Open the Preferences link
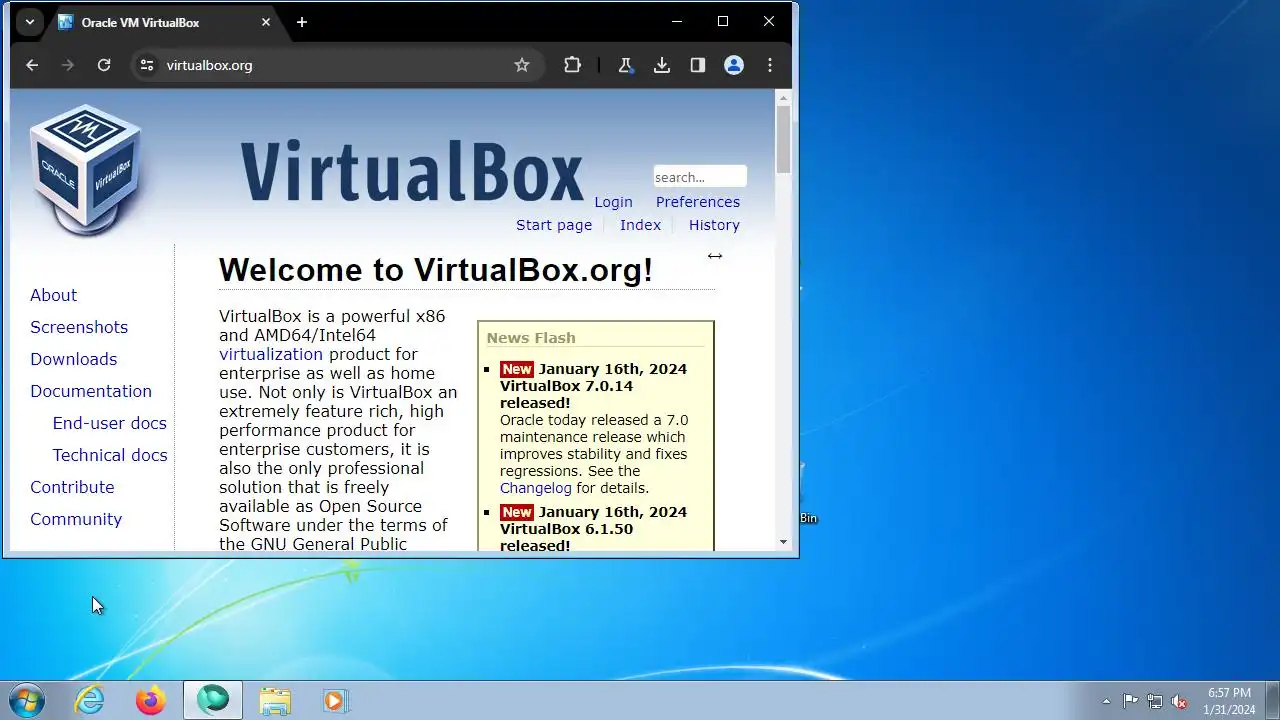 coord(698,202)
